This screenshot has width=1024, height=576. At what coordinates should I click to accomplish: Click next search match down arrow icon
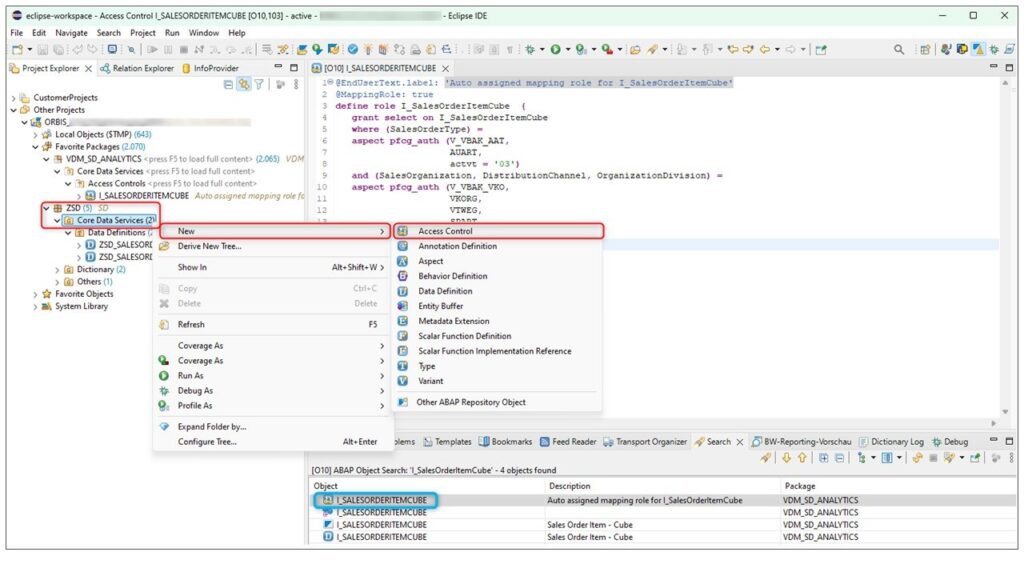pos(786,458)
